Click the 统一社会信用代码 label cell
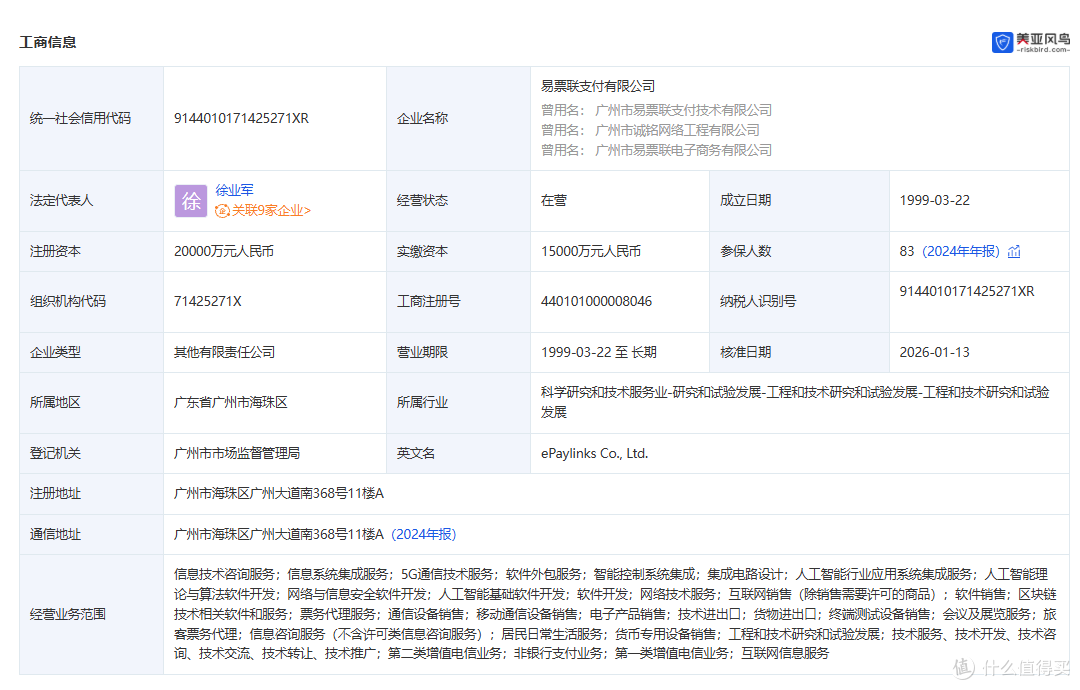 pos(92,118)
